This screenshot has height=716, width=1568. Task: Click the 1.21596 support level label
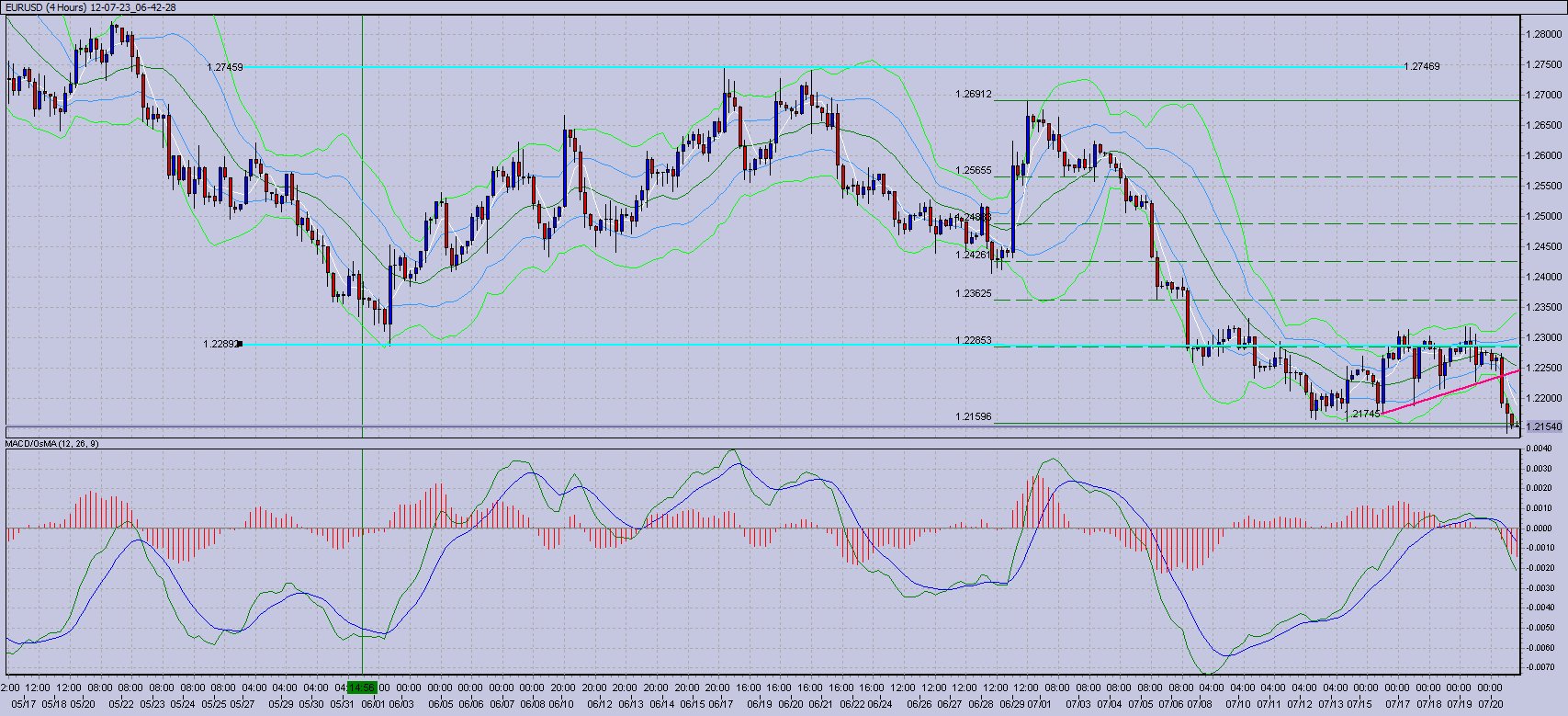(x=973, y=416)
